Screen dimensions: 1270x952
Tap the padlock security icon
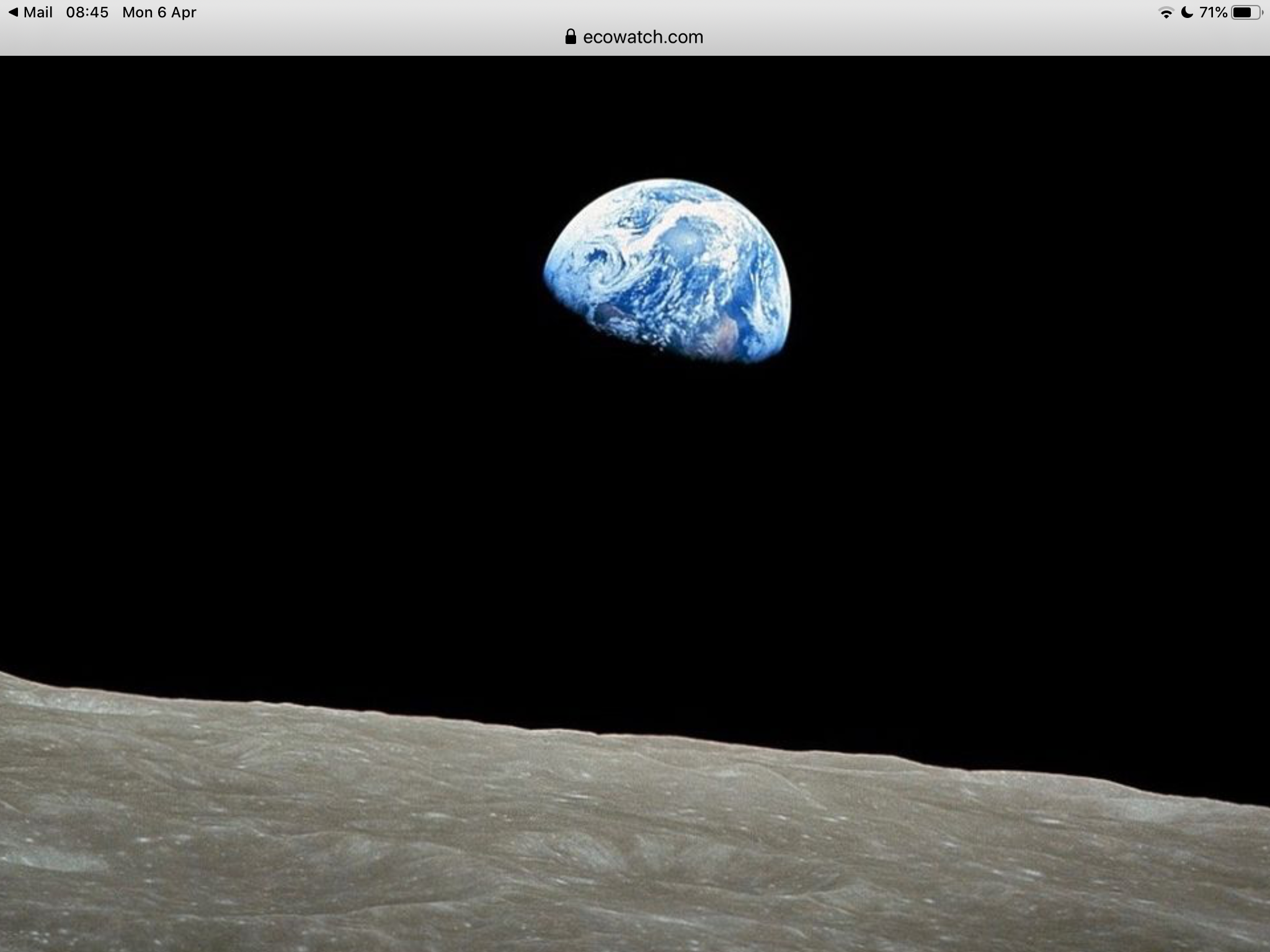pyautogui.click(x=571, y=37)
